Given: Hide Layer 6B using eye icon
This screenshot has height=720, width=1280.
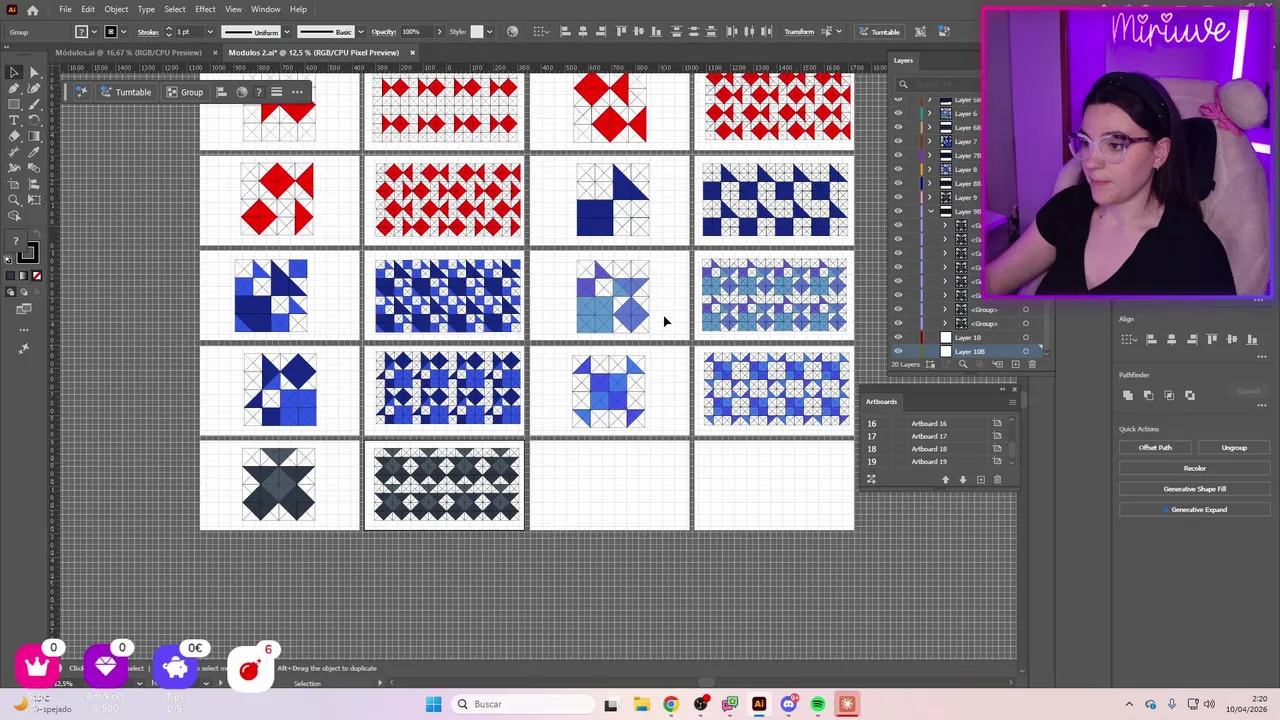Looking at the screenshot, I should click(898, 127).
